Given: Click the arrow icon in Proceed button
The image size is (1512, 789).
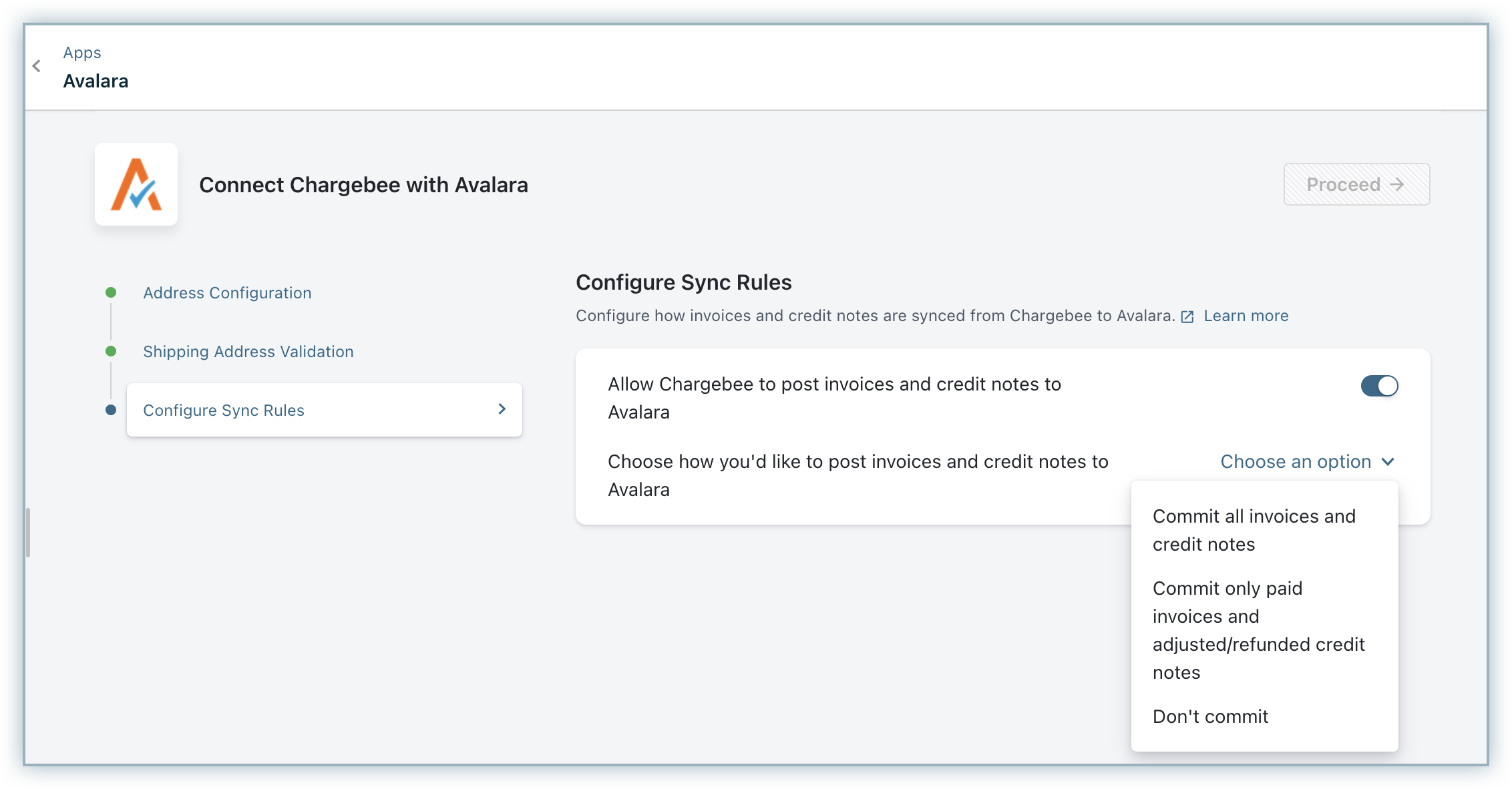Looking at the screenshot, I should pos(1396,184).
